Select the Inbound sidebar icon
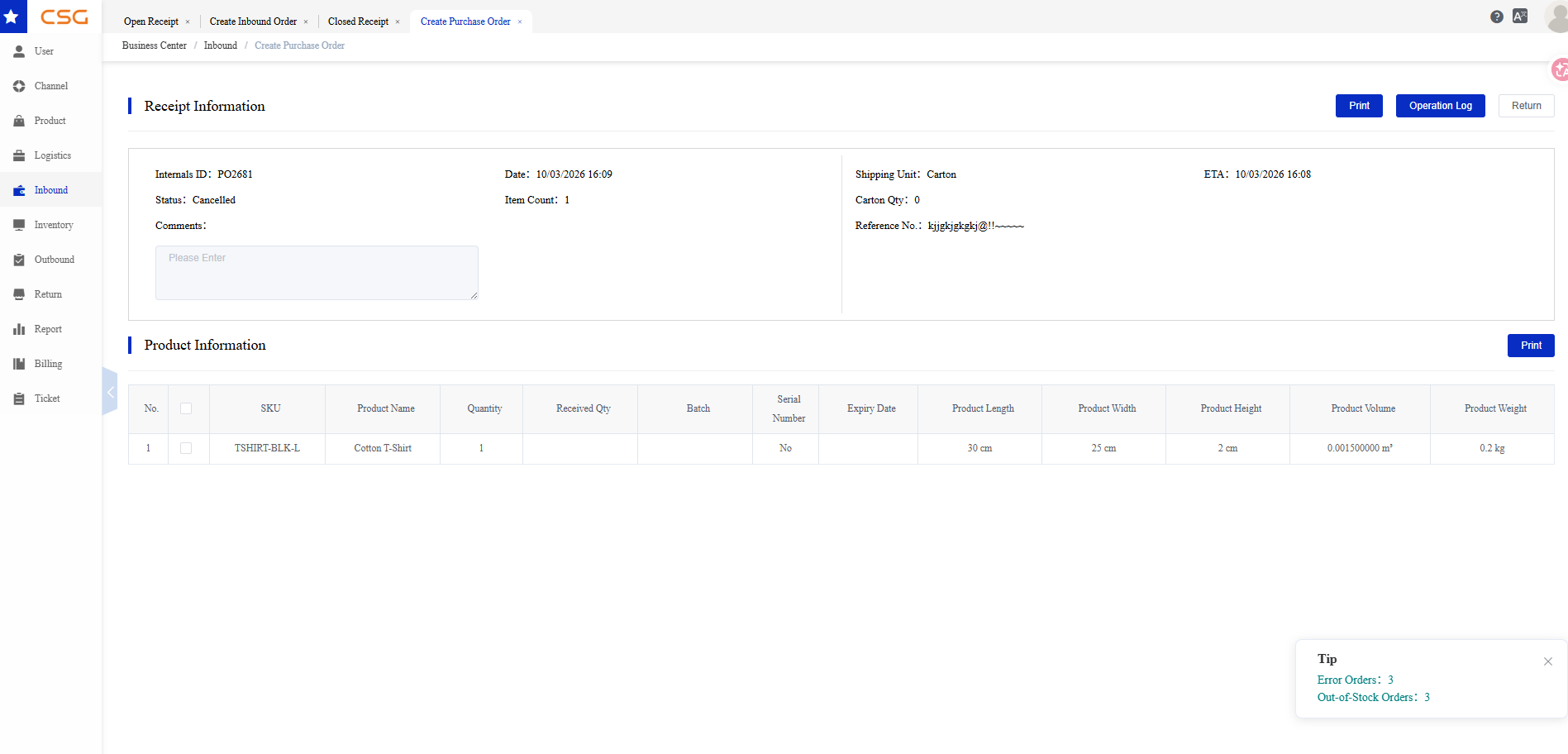1568x754 pixels. tap(19, 190)
